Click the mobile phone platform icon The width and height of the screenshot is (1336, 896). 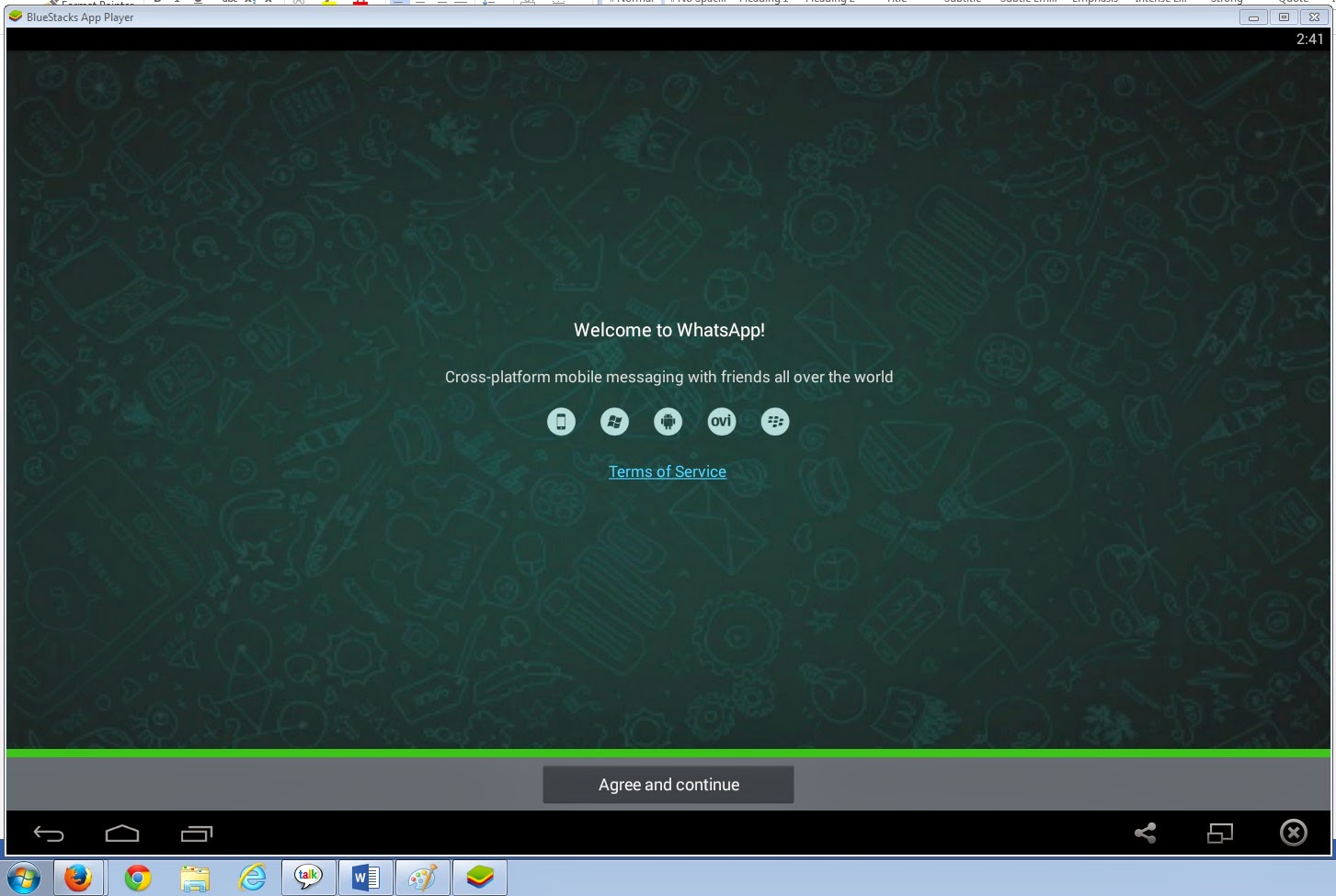(x=561, y=422)
